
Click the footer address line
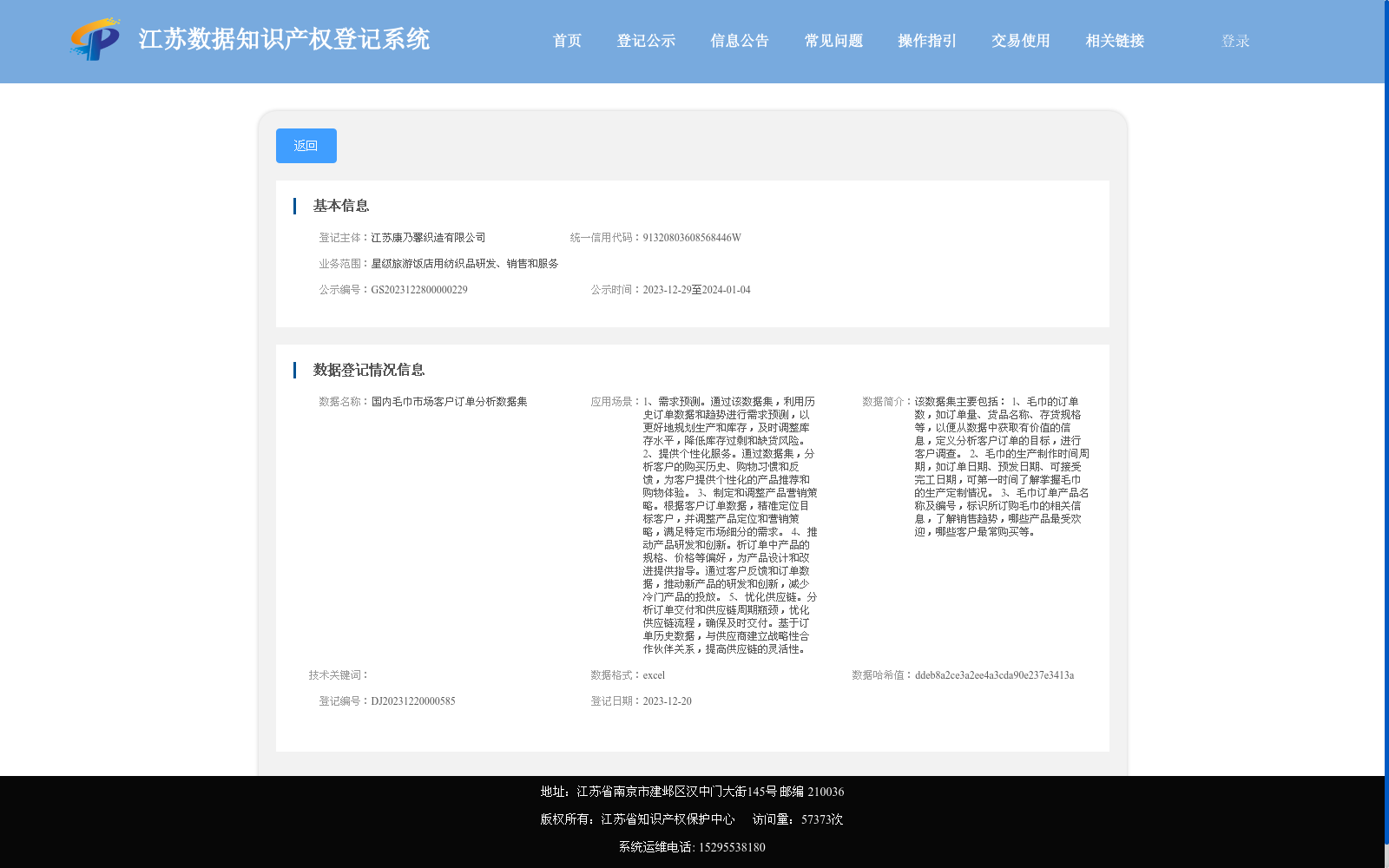click(692, 792)
